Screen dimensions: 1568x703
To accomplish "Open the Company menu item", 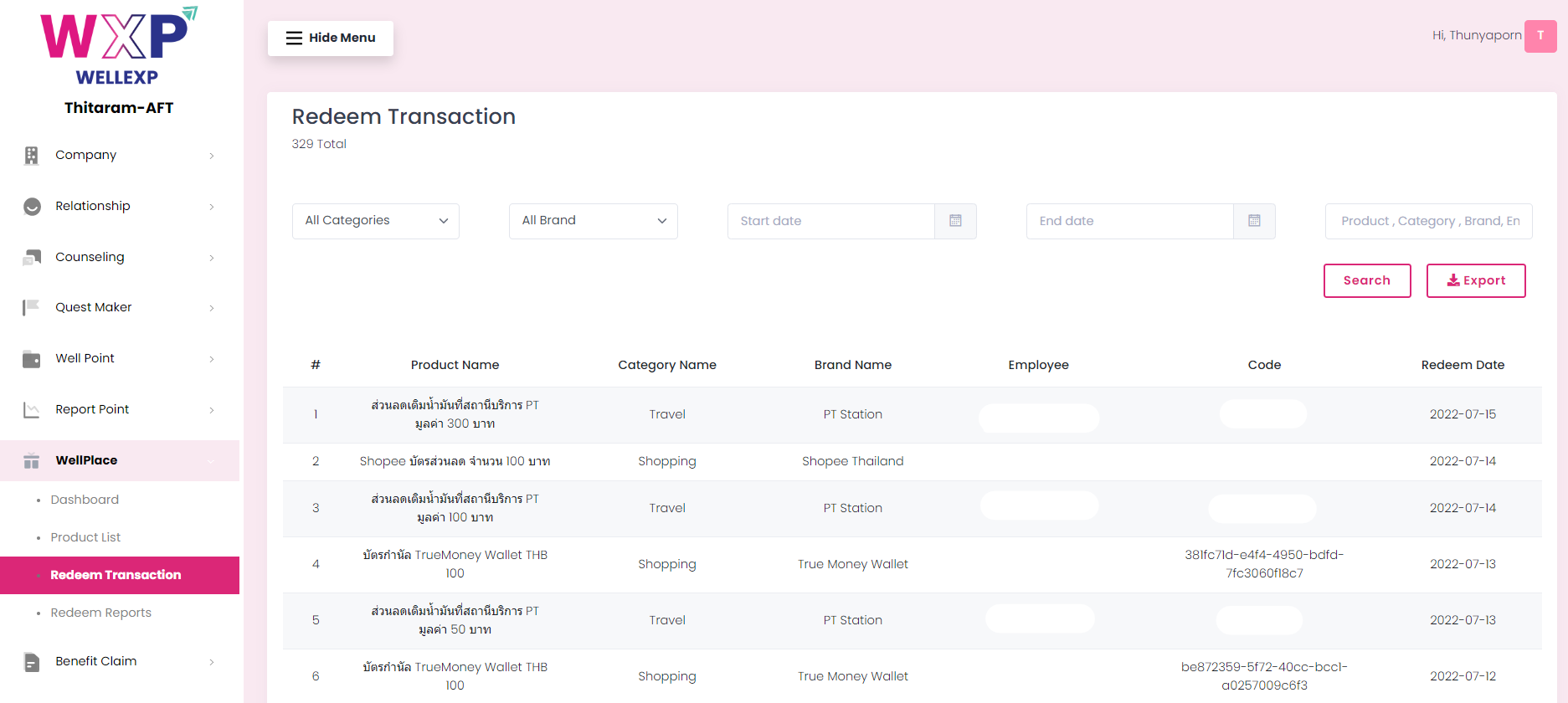I will 120,156.
